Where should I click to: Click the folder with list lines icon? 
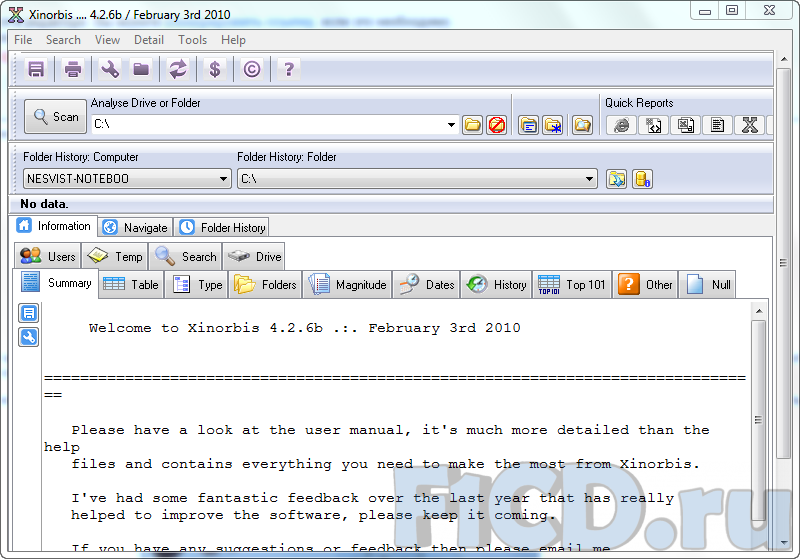[x=528, y=124]
